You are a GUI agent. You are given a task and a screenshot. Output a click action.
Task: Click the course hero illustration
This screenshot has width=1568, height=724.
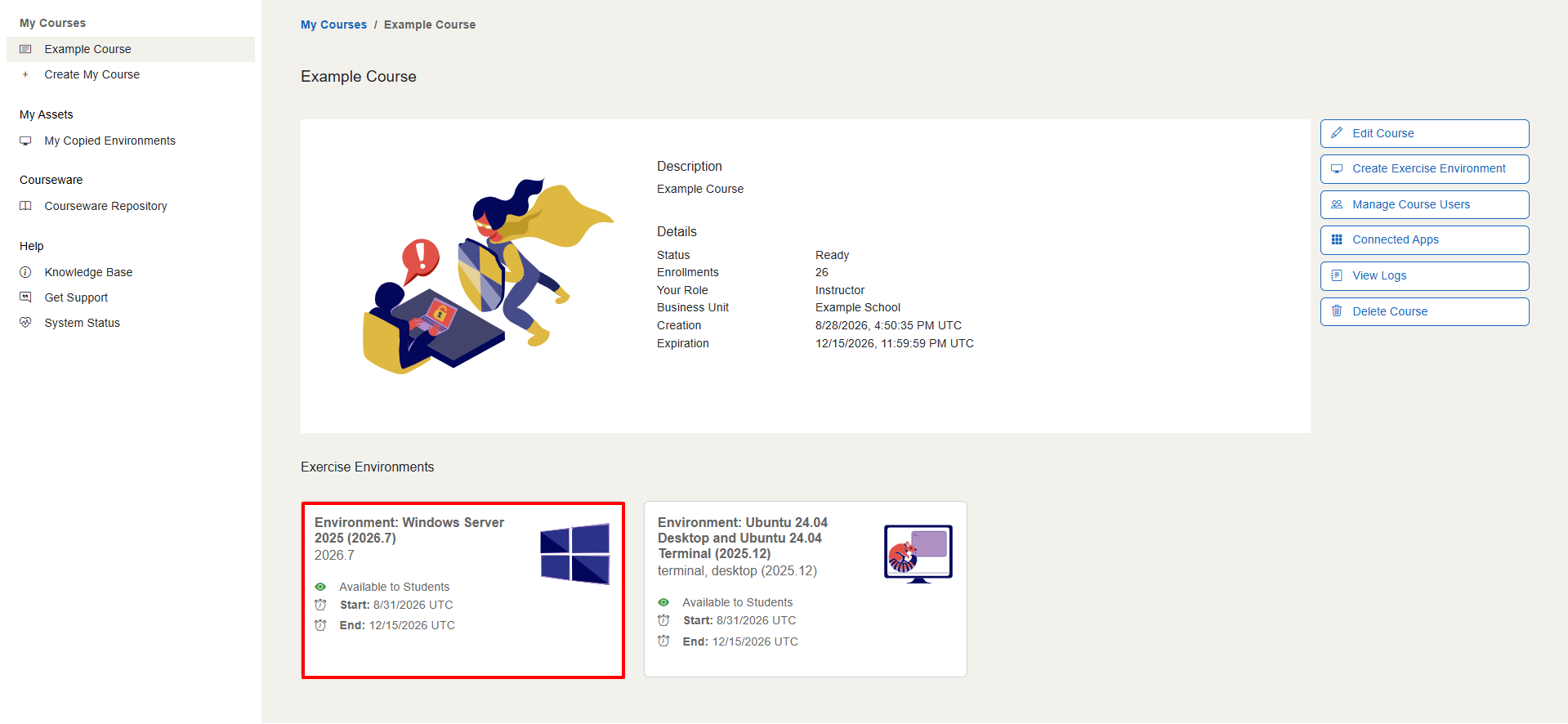click(488, 275)
